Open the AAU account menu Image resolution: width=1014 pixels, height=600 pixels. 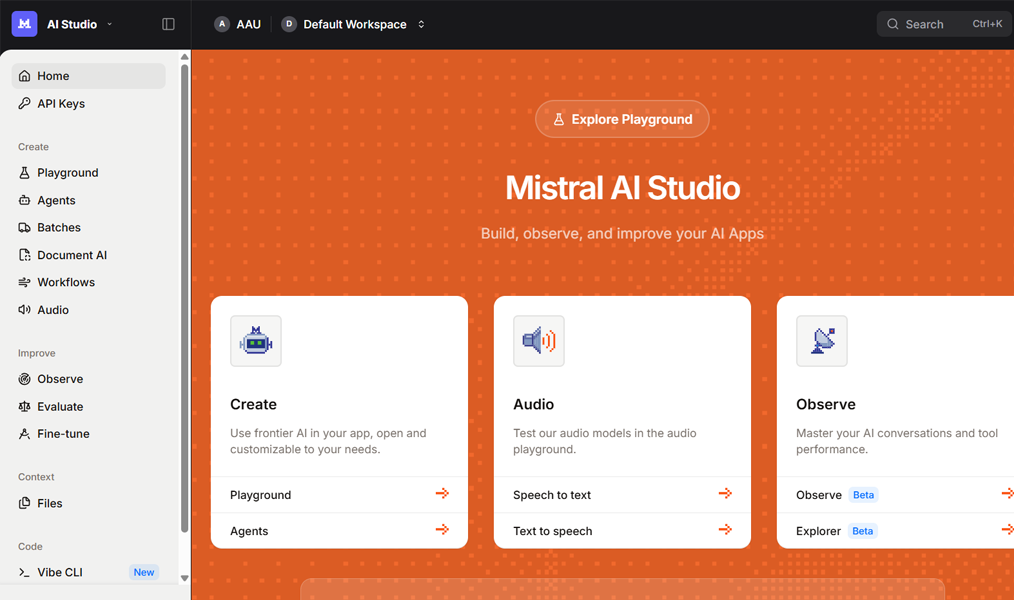pos(238,23)
